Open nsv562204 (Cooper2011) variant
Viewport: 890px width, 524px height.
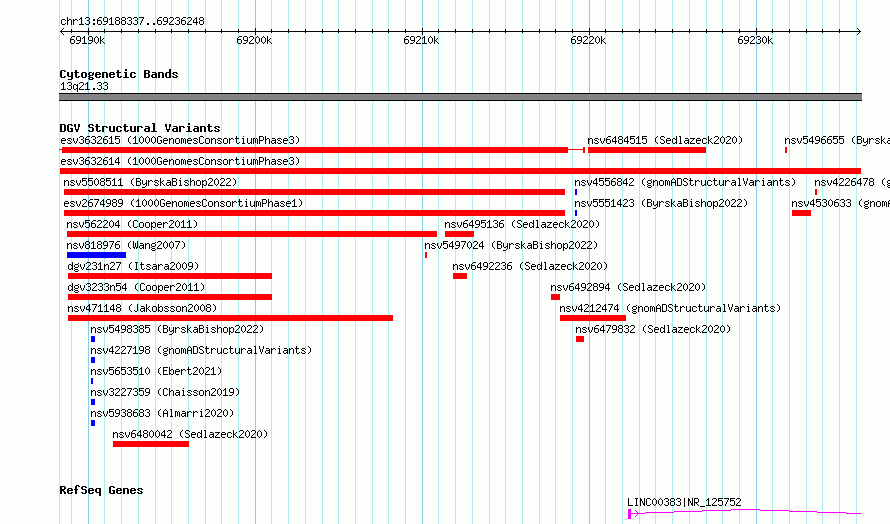[132, 224]
